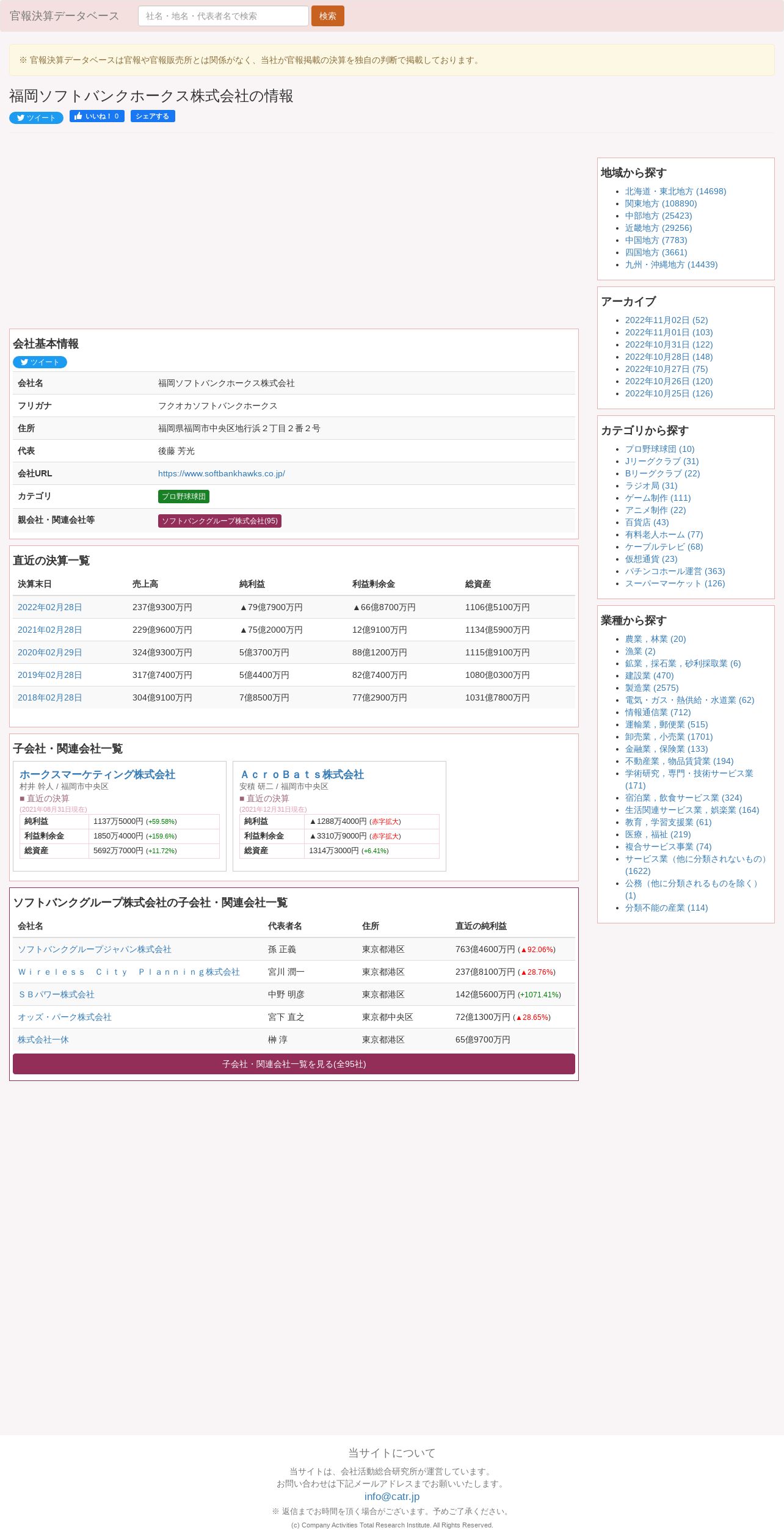Browse 製造業 (2575) industry

[652, 688]
